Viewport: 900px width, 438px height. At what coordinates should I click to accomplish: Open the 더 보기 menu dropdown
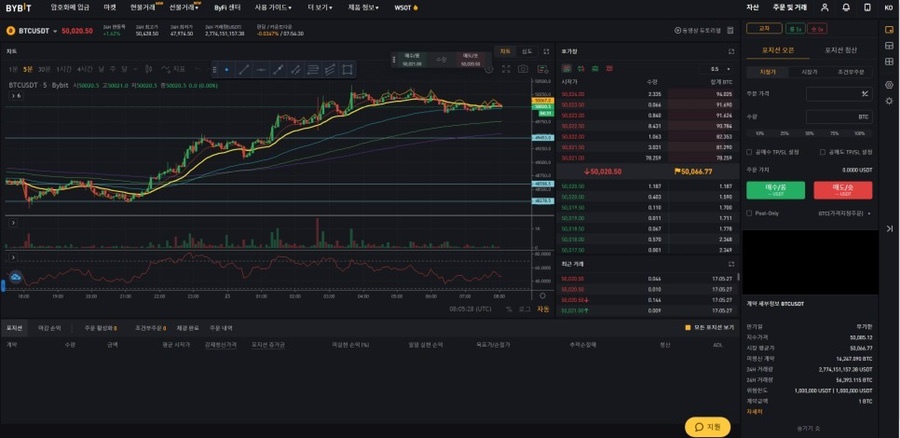click(320, 7)
